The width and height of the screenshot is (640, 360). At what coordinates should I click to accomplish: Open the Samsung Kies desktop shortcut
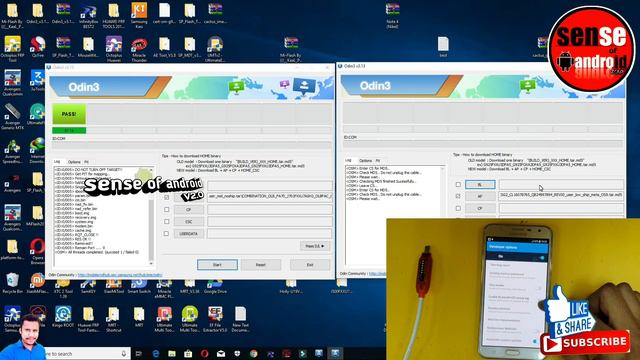[x=139, y=16]
